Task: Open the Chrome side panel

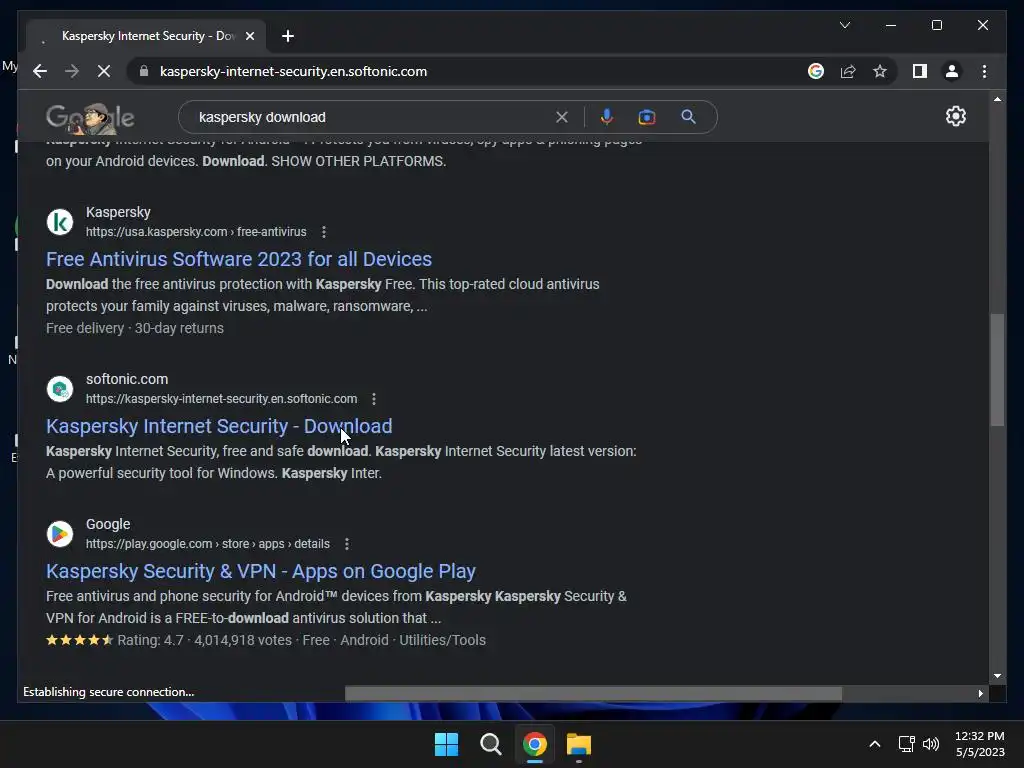Action: click(920, 71)
